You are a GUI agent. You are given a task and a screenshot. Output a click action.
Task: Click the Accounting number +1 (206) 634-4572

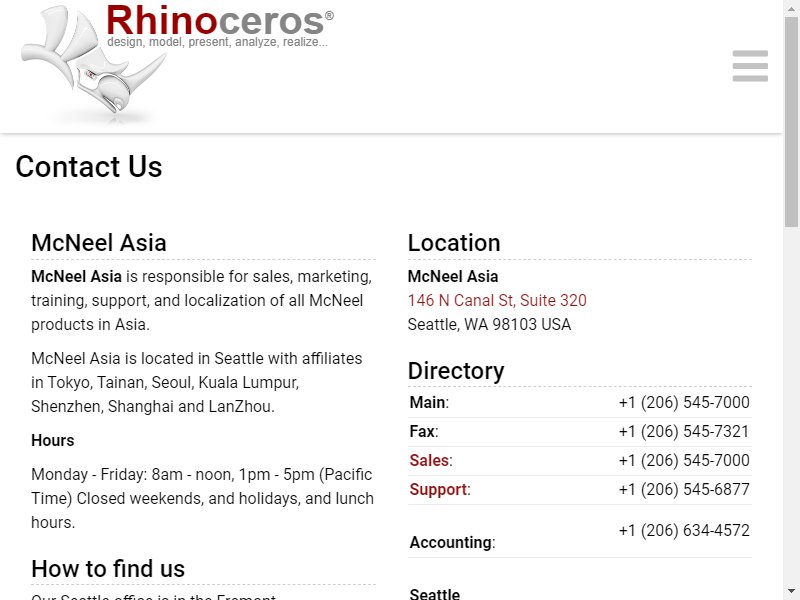click(684, 531)
